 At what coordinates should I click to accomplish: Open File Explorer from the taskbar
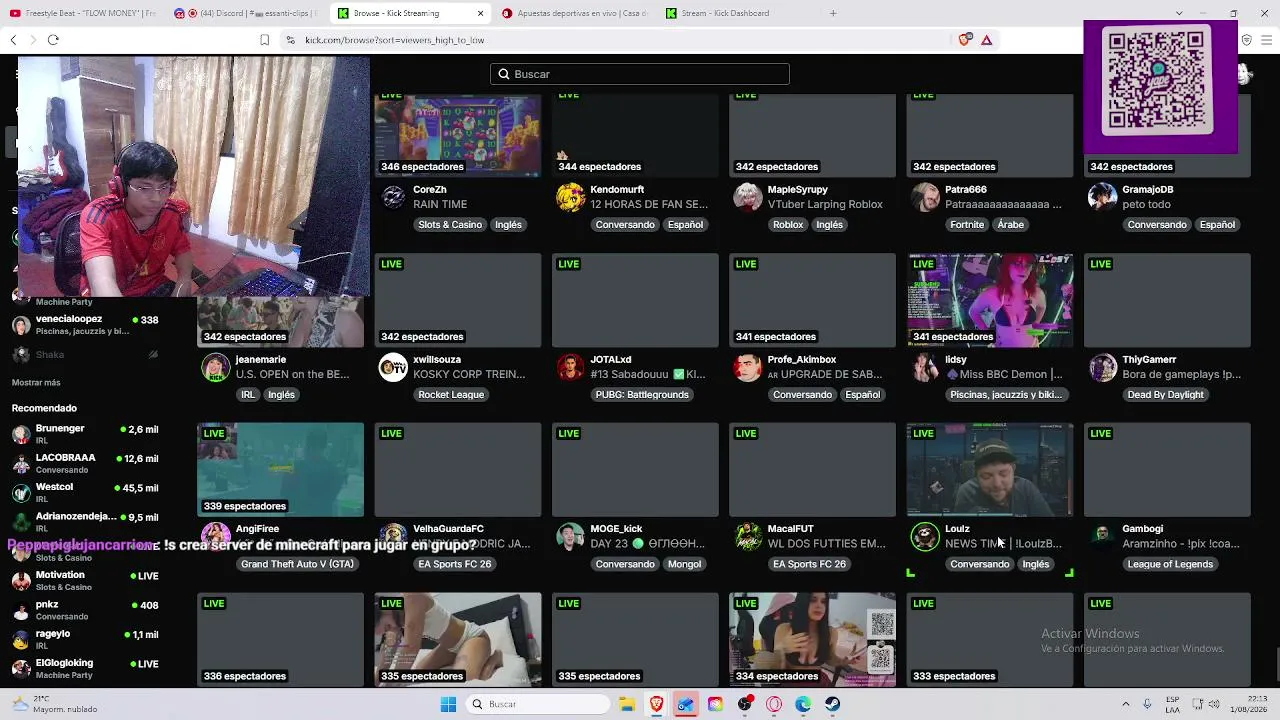(627, 704)
